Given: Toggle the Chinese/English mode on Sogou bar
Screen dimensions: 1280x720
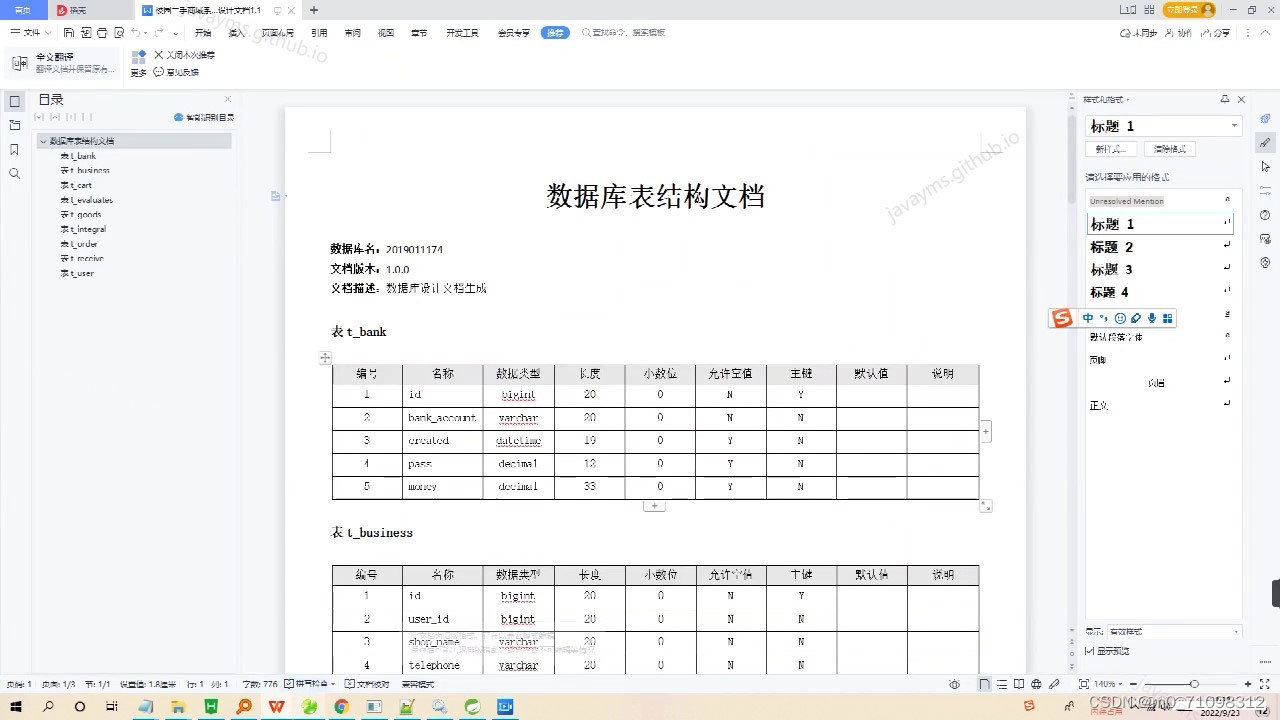Looking at the screenshot, I should (x=1088, y=318).
